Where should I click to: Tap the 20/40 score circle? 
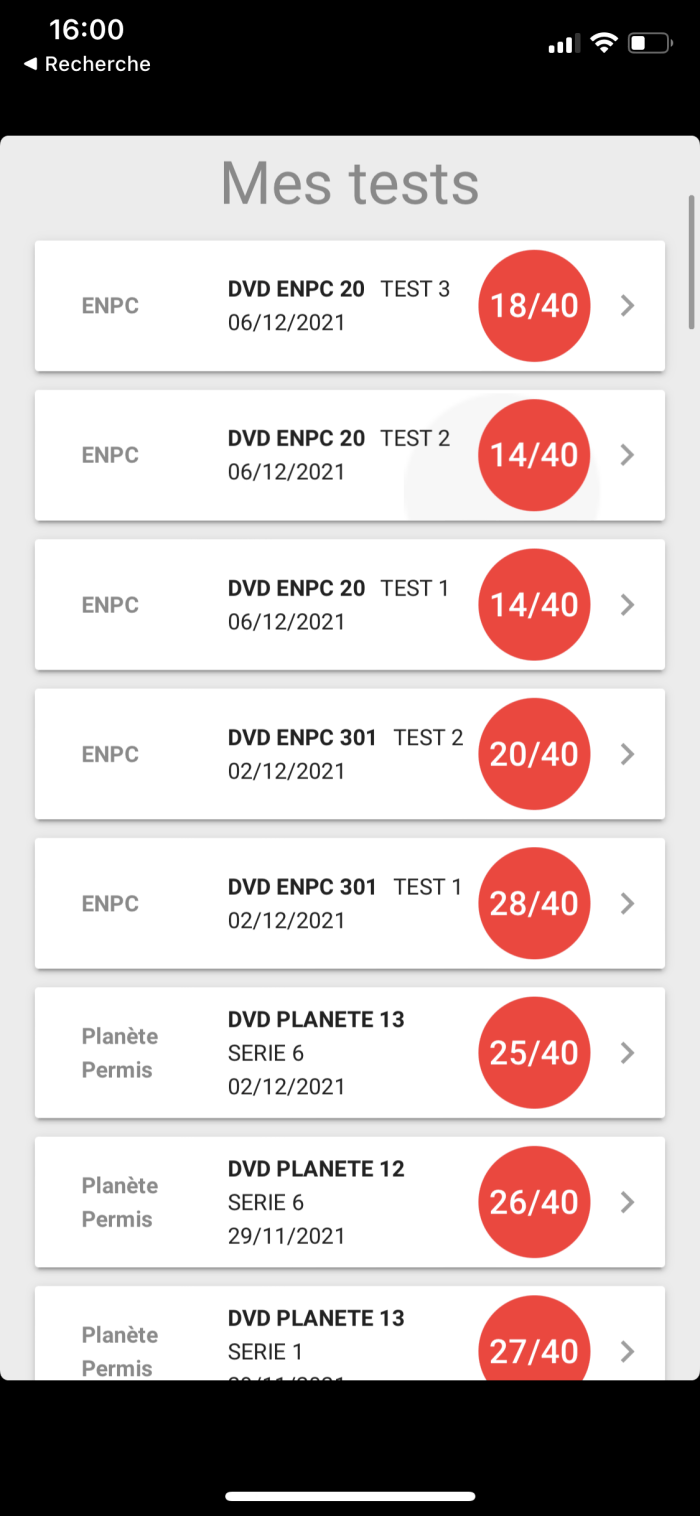tap(534, 754)
